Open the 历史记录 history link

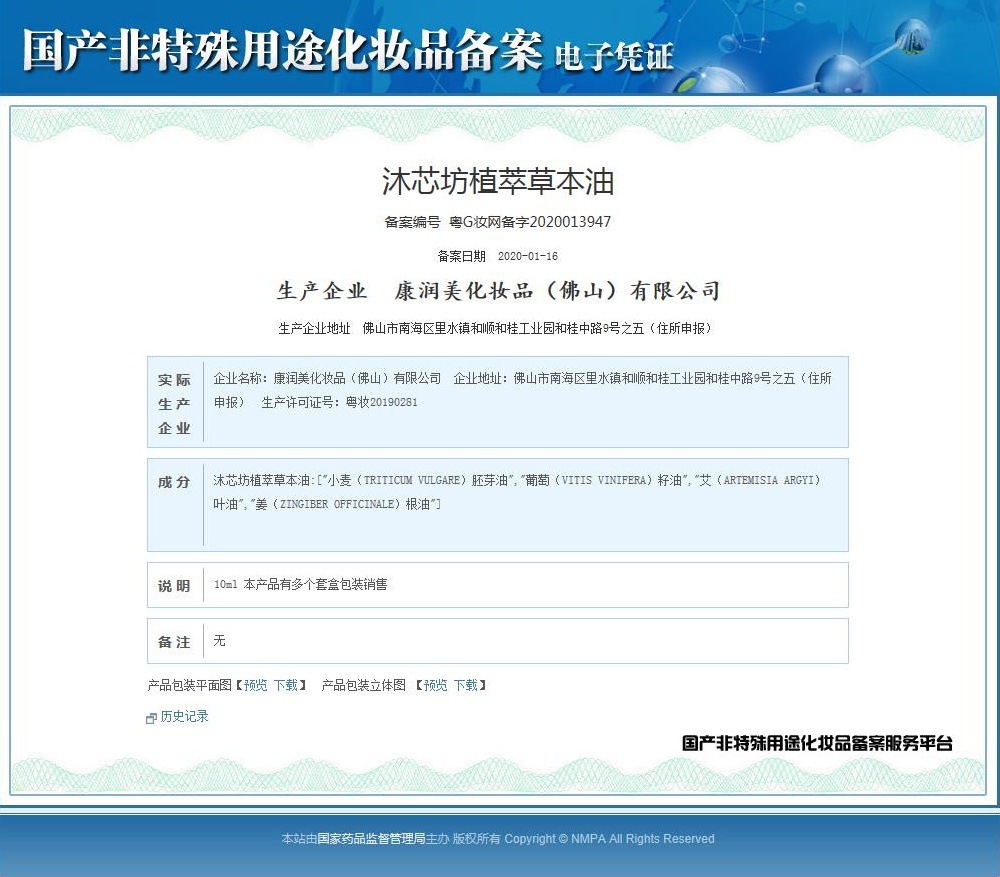tap(184, 716)
